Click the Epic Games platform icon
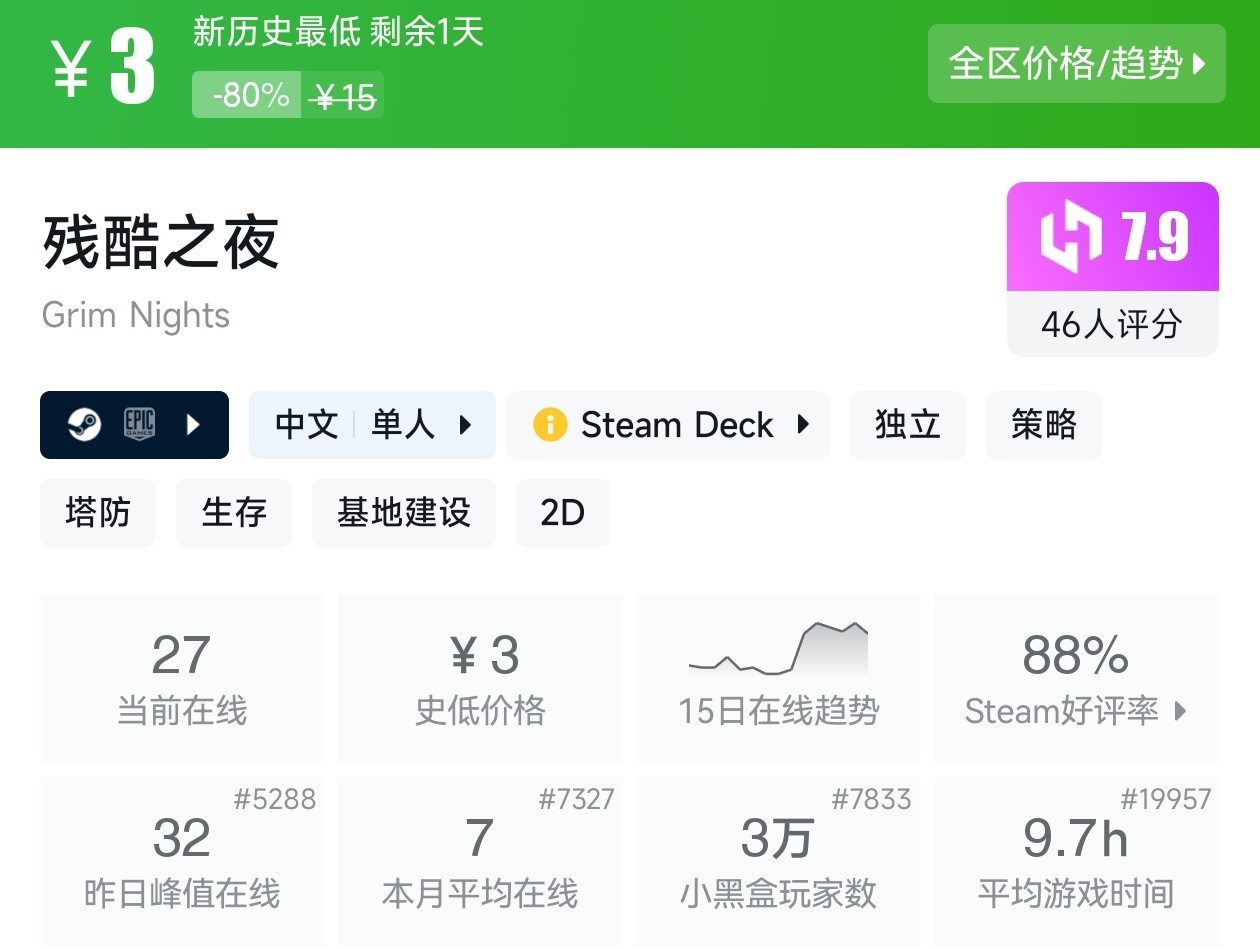Viewport: 1260px width, 949px height. (139, 425)
